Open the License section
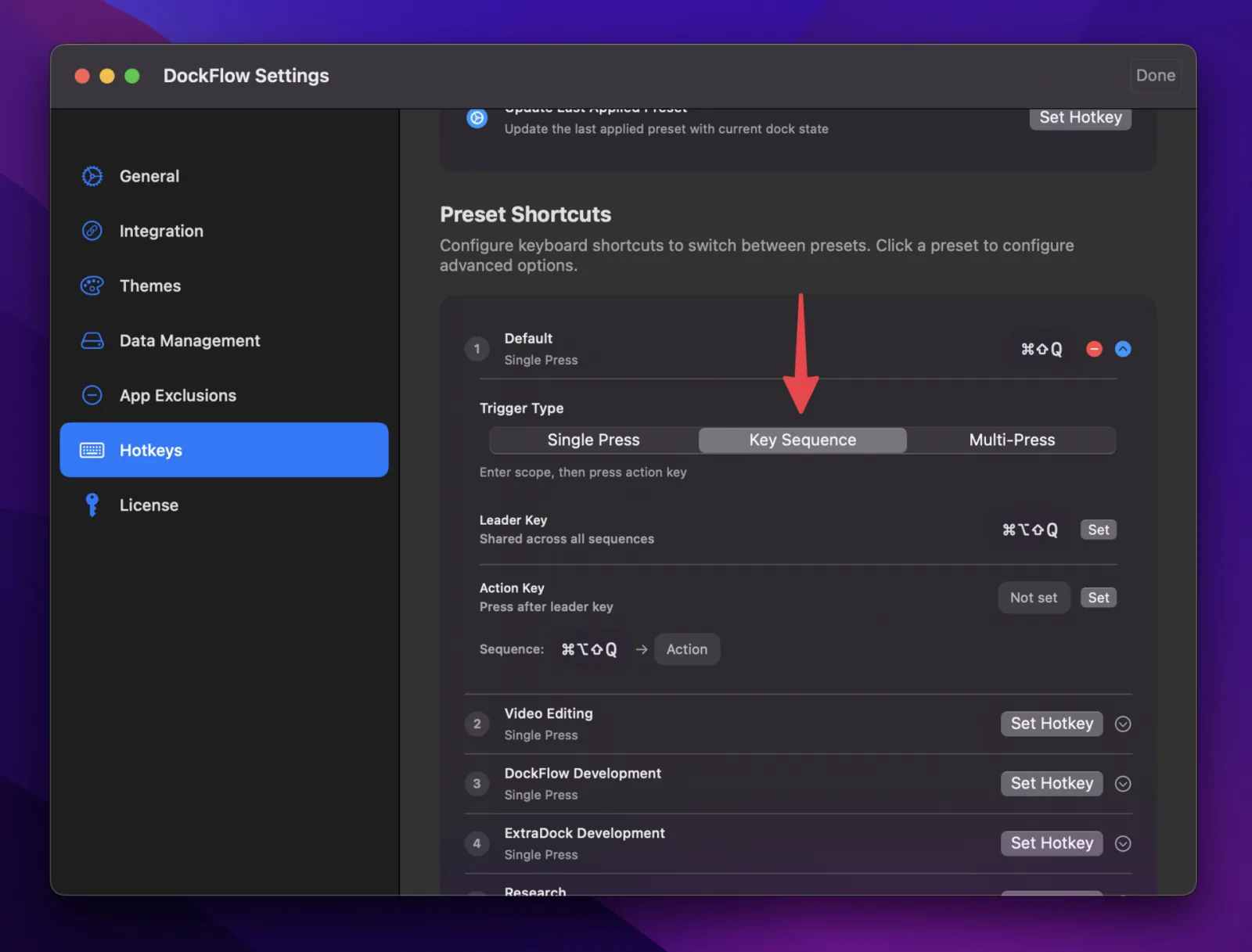The height and width of the screenshot is (952, 1252). coord(224,505)
